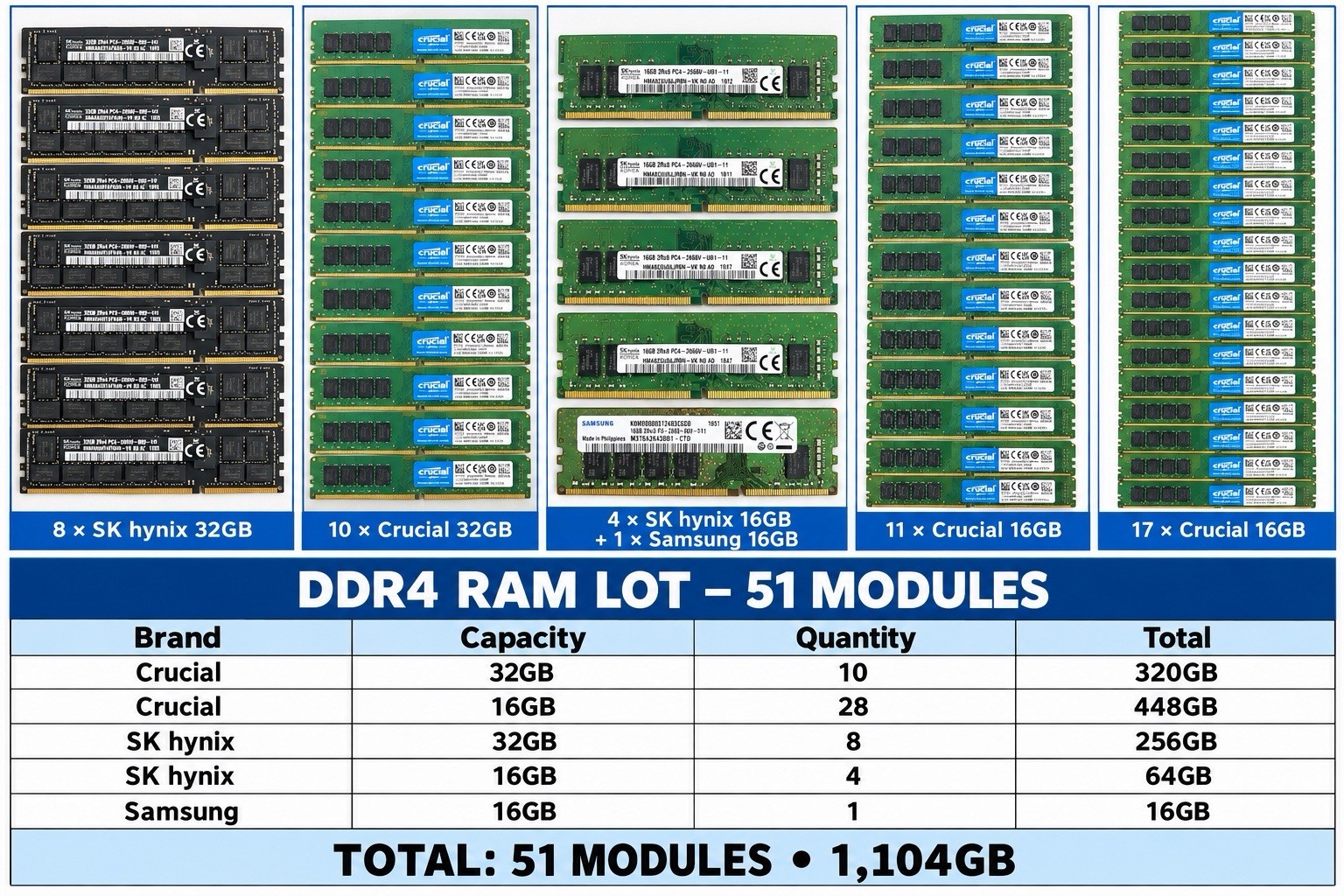Click the photo of eleven Crucial 16GB modules
Viewport: 1344px width, 896px height.
(972, 260)
